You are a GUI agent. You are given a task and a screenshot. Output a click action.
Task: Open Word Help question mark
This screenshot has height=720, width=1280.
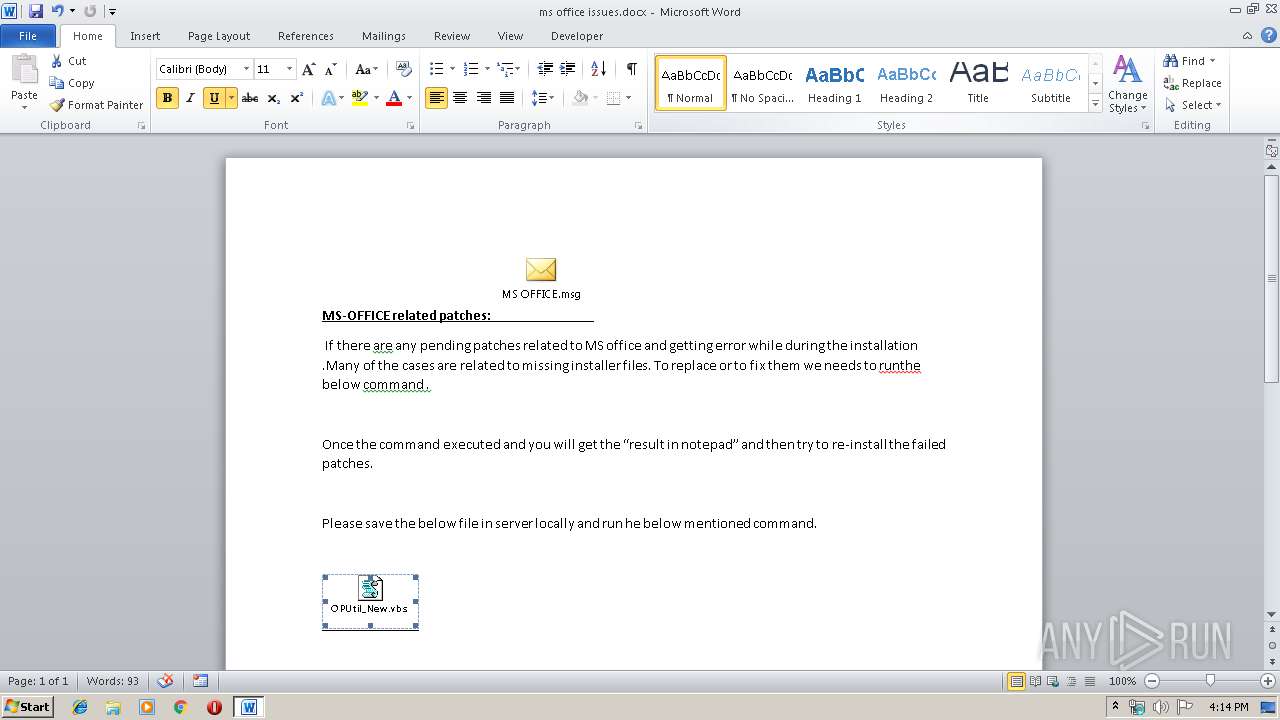(1270, 36)
